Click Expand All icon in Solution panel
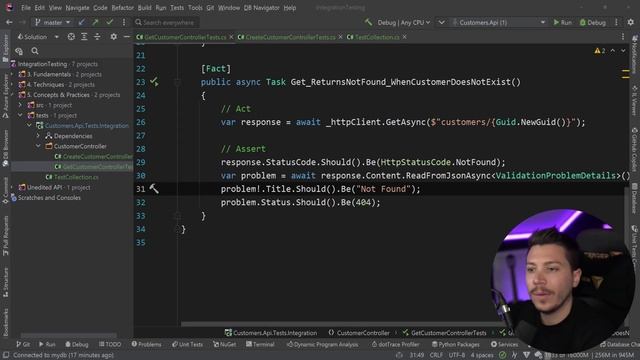The height and width of the screenshot is (360, 640). click(x=84, y=37)
